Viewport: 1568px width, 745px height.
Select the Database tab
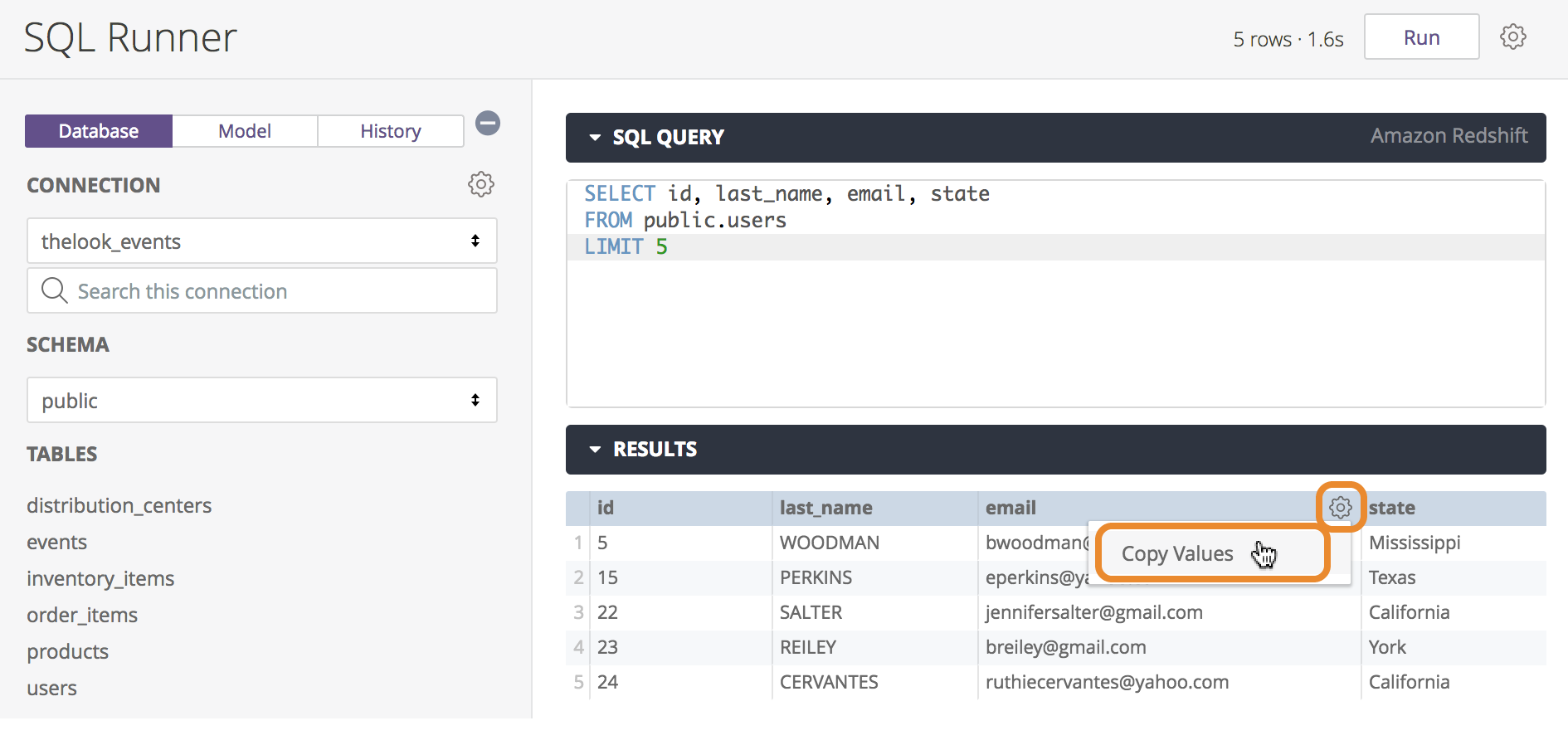[99, 131]
